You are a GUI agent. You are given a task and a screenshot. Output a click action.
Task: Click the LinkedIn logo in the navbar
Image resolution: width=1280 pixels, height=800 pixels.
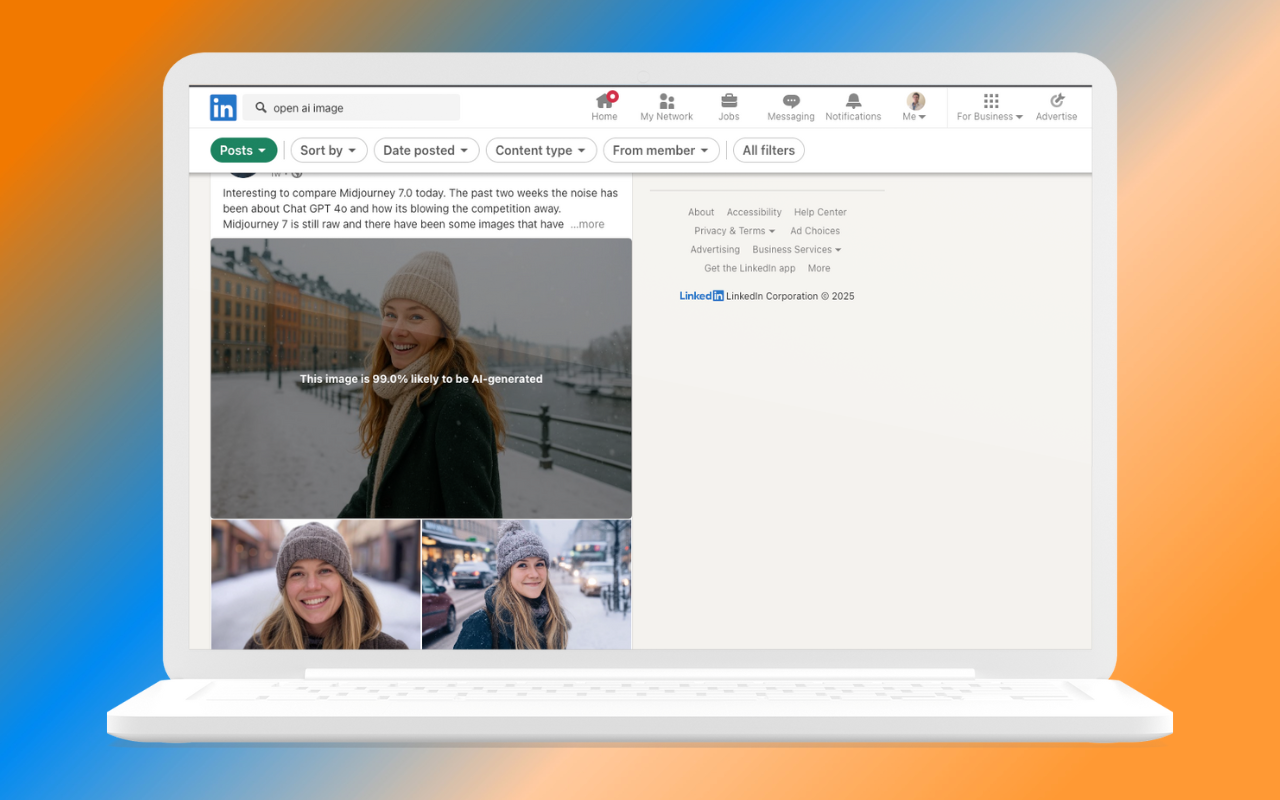pyautogui.click(x=222, y=107)
